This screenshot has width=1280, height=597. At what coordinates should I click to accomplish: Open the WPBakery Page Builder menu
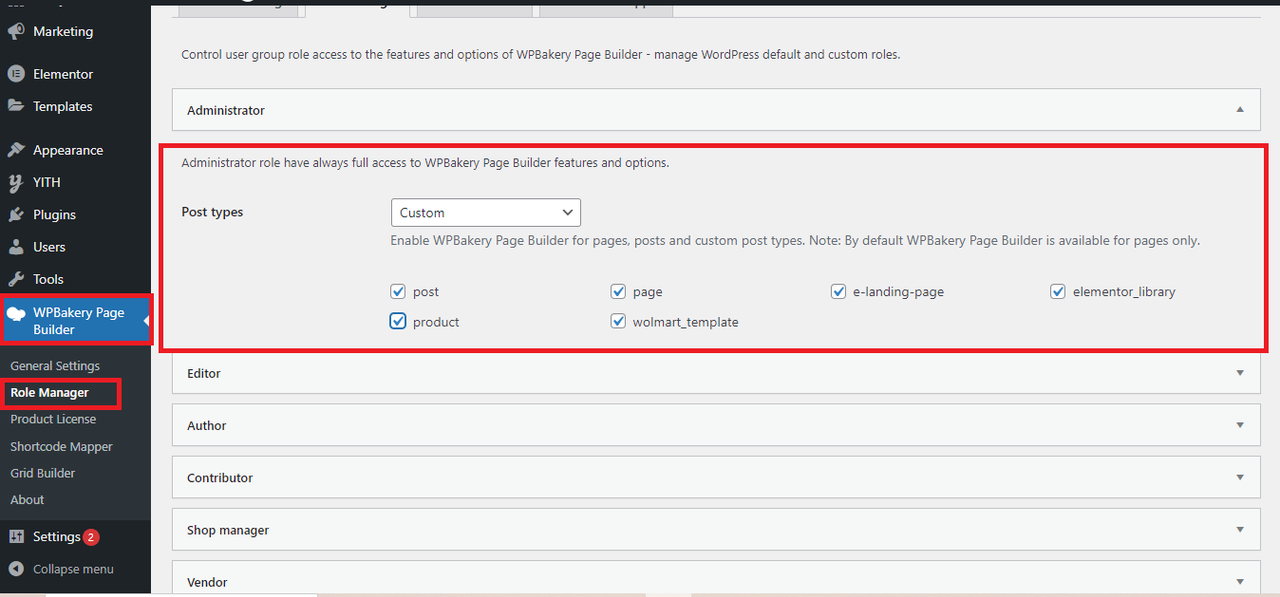coord(76,321)
